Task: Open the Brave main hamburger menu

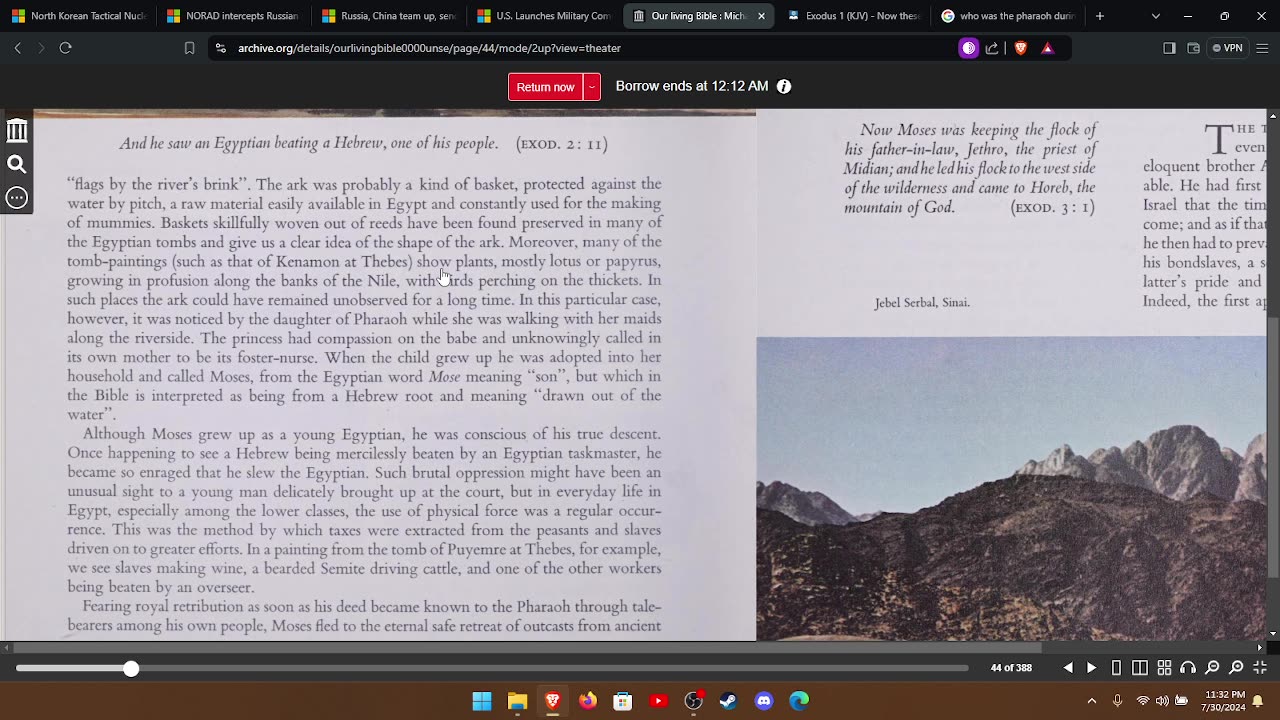Action: [x=1261, y=48]
